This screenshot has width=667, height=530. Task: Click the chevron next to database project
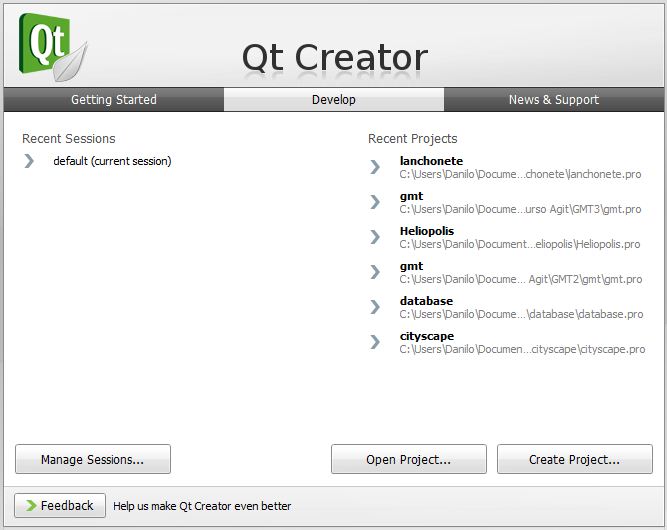click(375, 306)
